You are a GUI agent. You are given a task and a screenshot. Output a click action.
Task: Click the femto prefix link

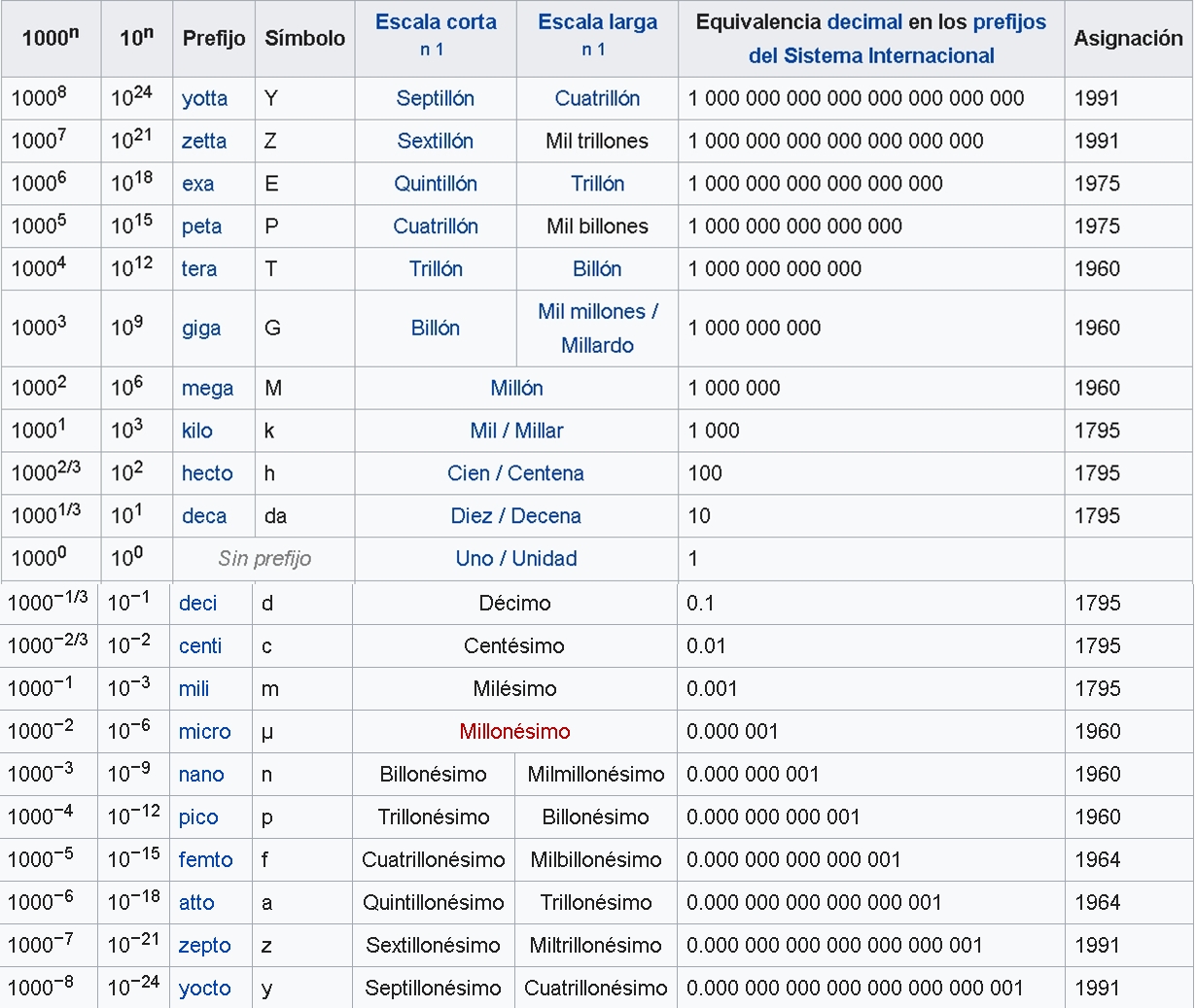[205, 859]
